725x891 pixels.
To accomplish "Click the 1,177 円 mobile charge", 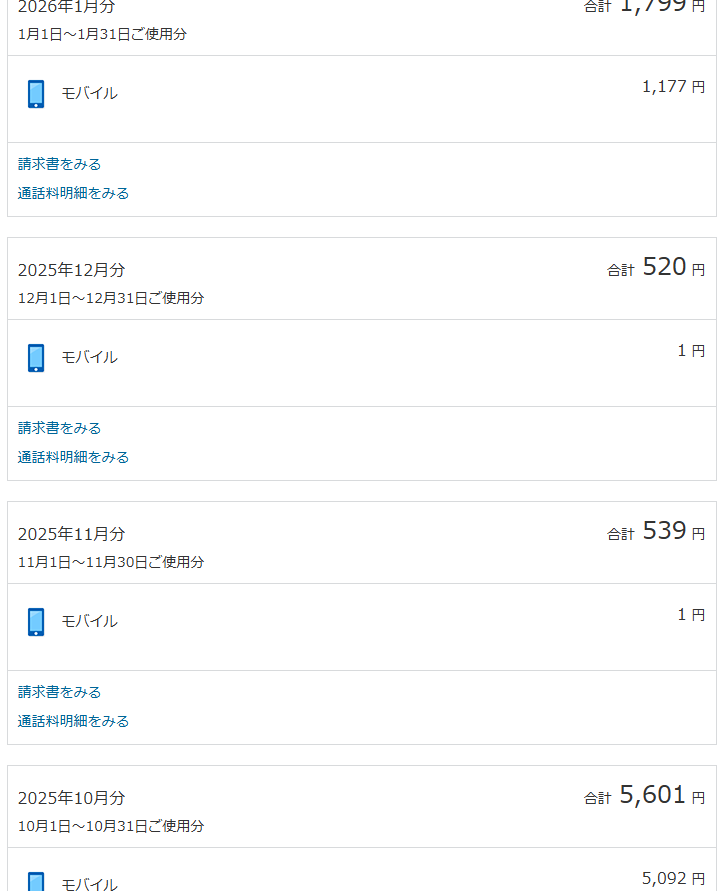I will pos(673,87).
